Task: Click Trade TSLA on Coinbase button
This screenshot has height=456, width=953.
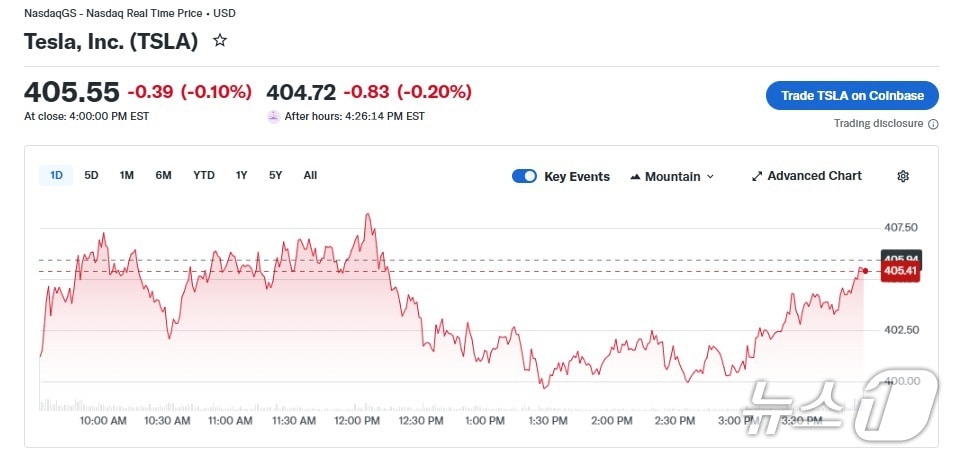Action: coord(852,95)
